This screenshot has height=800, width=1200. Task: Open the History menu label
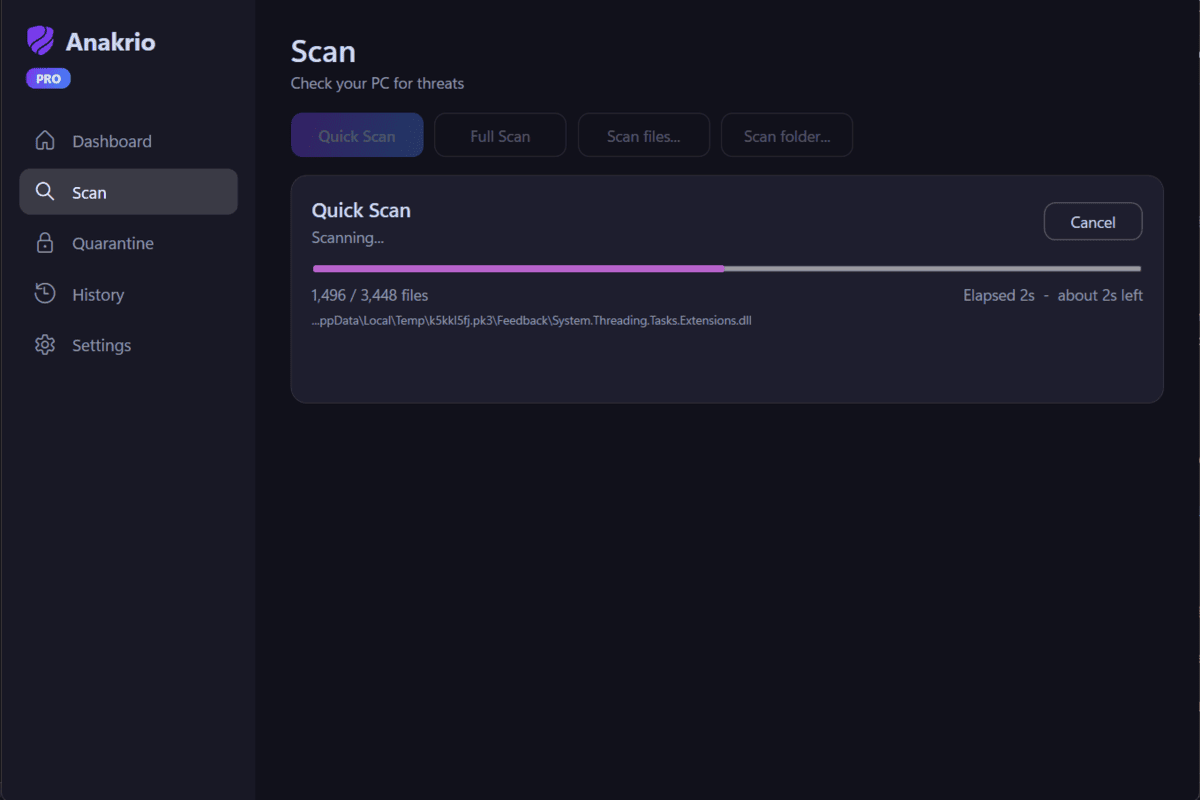pyautogui.click(x=98, y=295)
